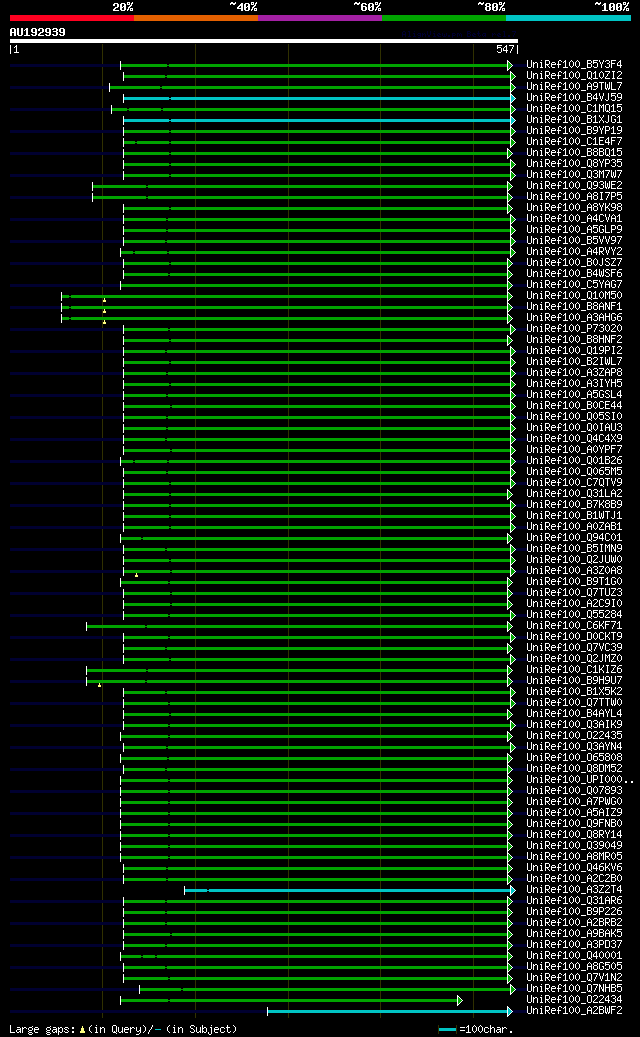The height and width of the screenshot is (1037, 640).
Task: Click the white query sequence bar
Action: (264, 41)
